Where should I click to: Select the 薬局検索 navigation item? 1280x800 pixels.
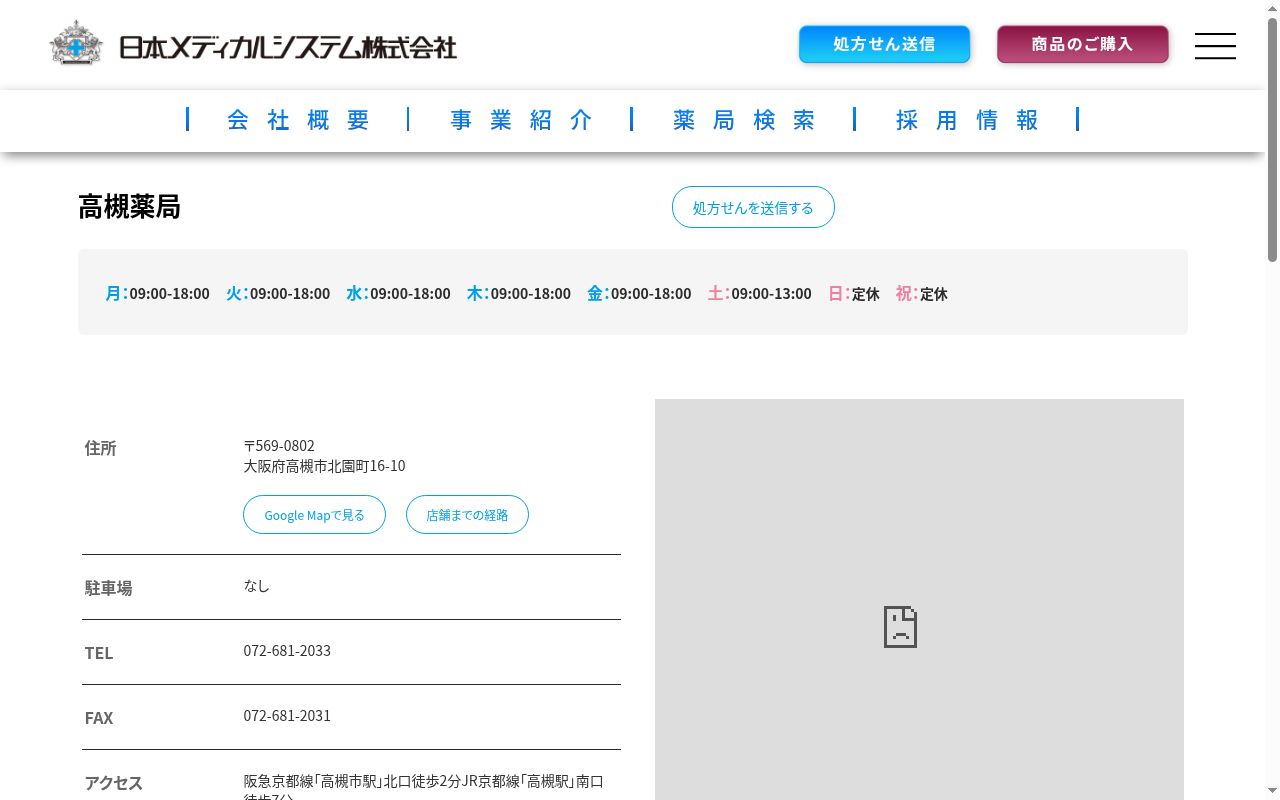tap(745, 120)
